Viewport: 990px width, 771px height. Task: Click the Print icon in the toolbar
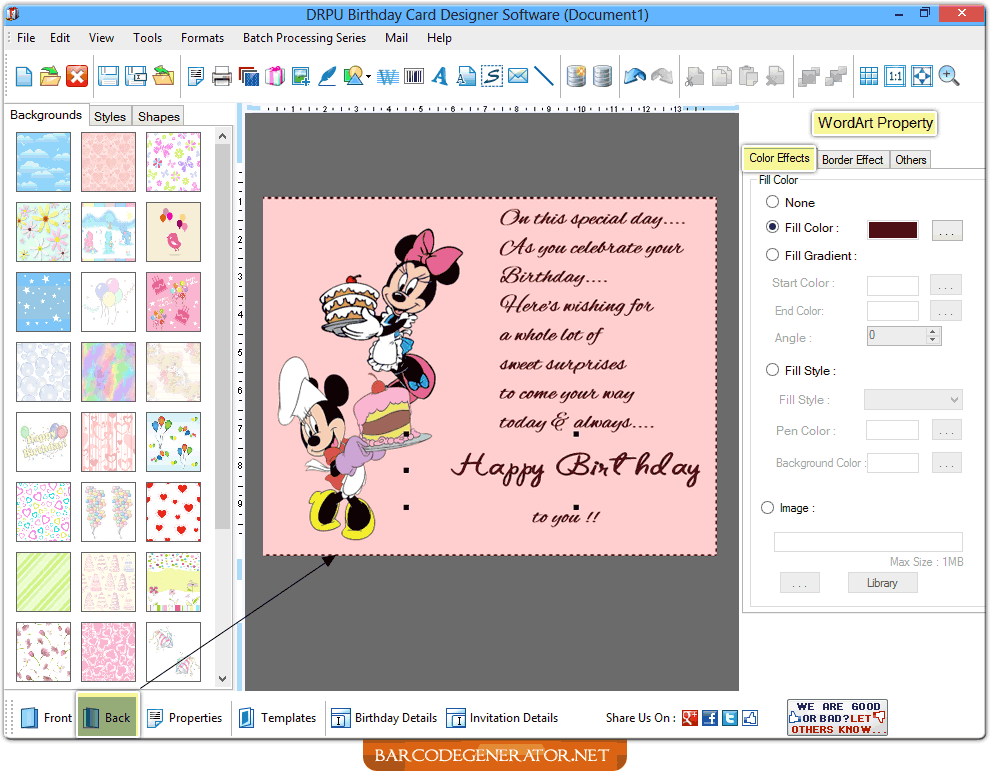222,76
